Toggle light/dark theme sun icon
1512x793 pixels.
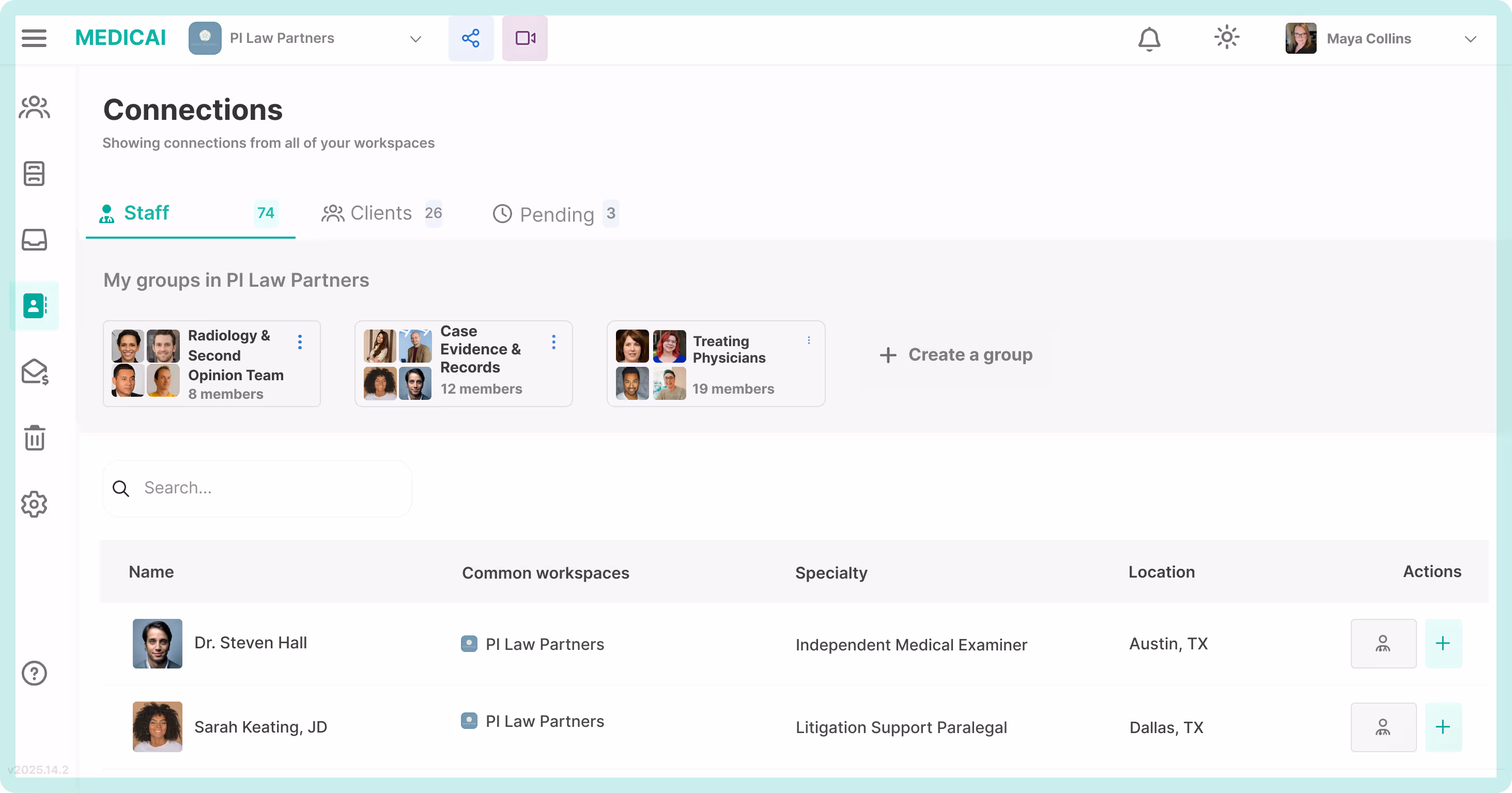pyautogui.click(x=1227, y=38)
